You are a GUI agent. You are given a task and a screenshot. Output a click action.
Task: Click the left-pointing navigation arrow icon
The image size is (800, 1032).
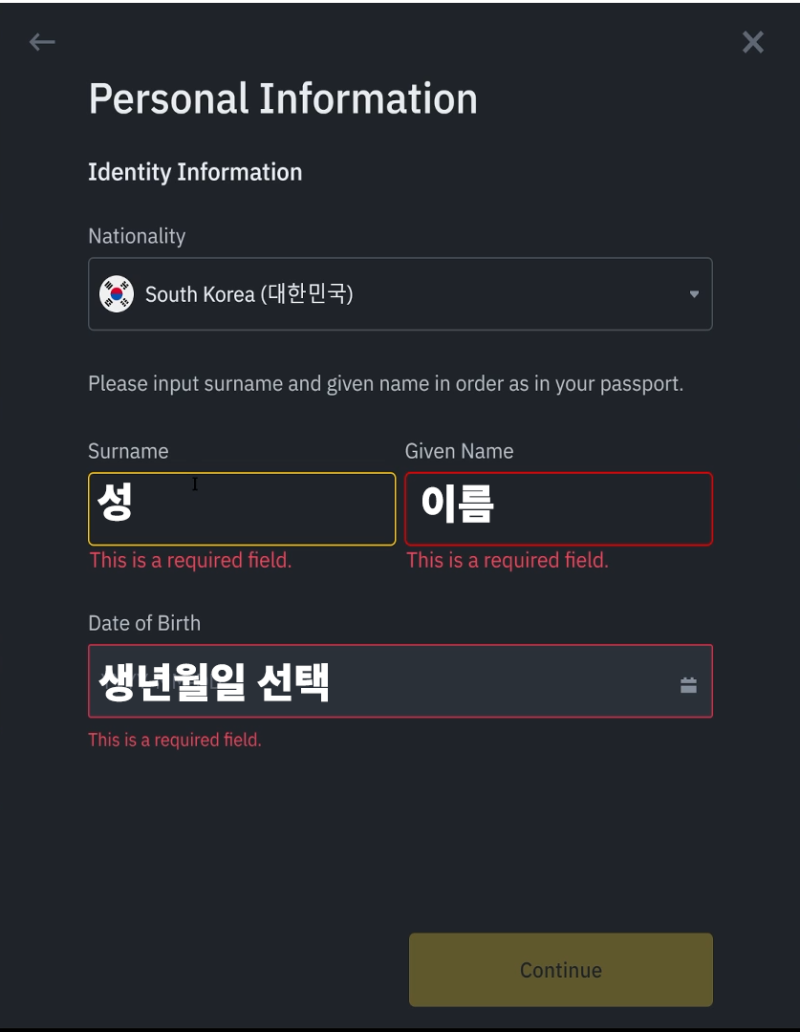coord(42,42)
